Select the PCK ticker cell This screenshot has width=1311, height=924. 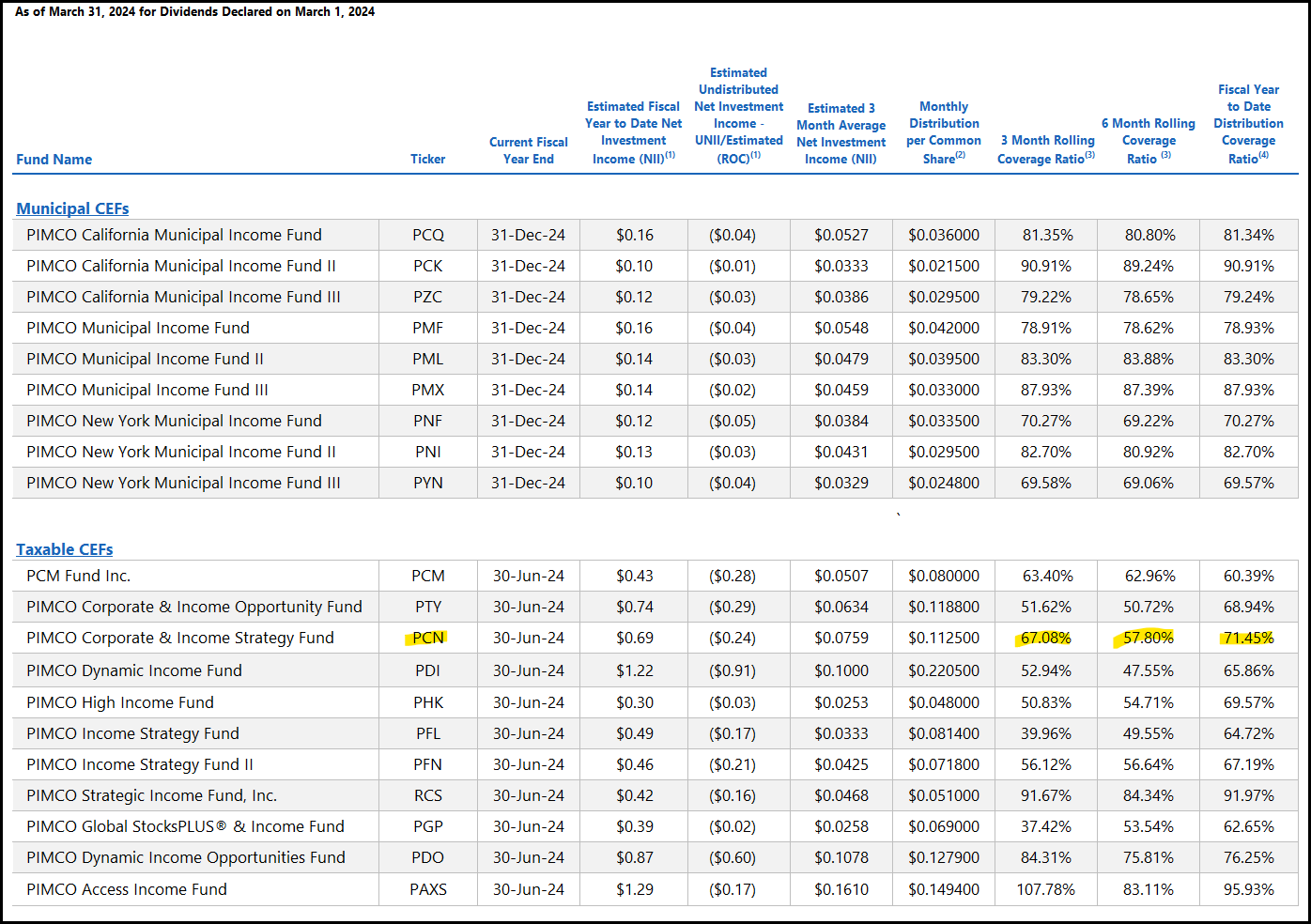428,266
